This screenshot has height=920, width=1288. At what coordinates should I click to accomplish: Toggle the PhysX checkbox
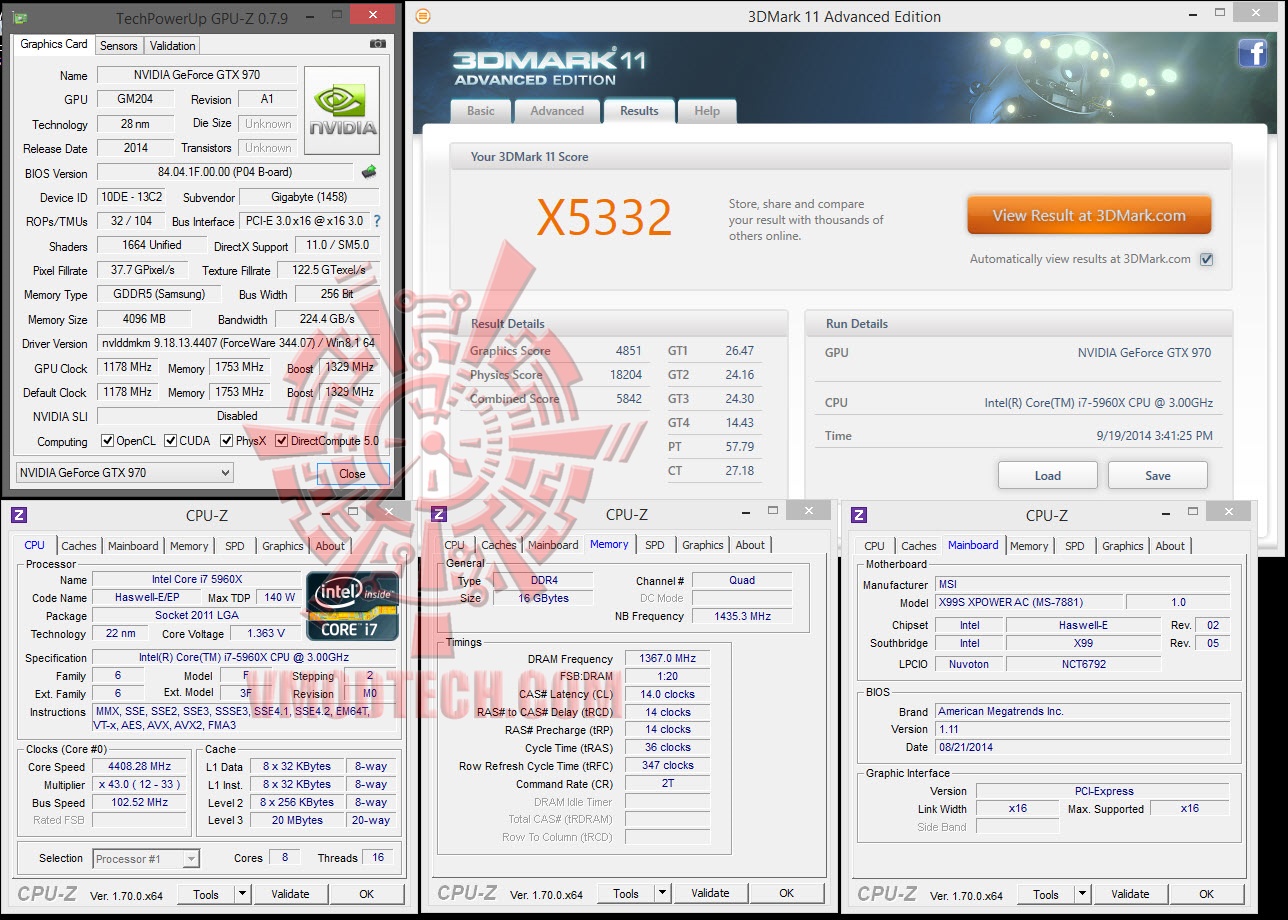227,441
